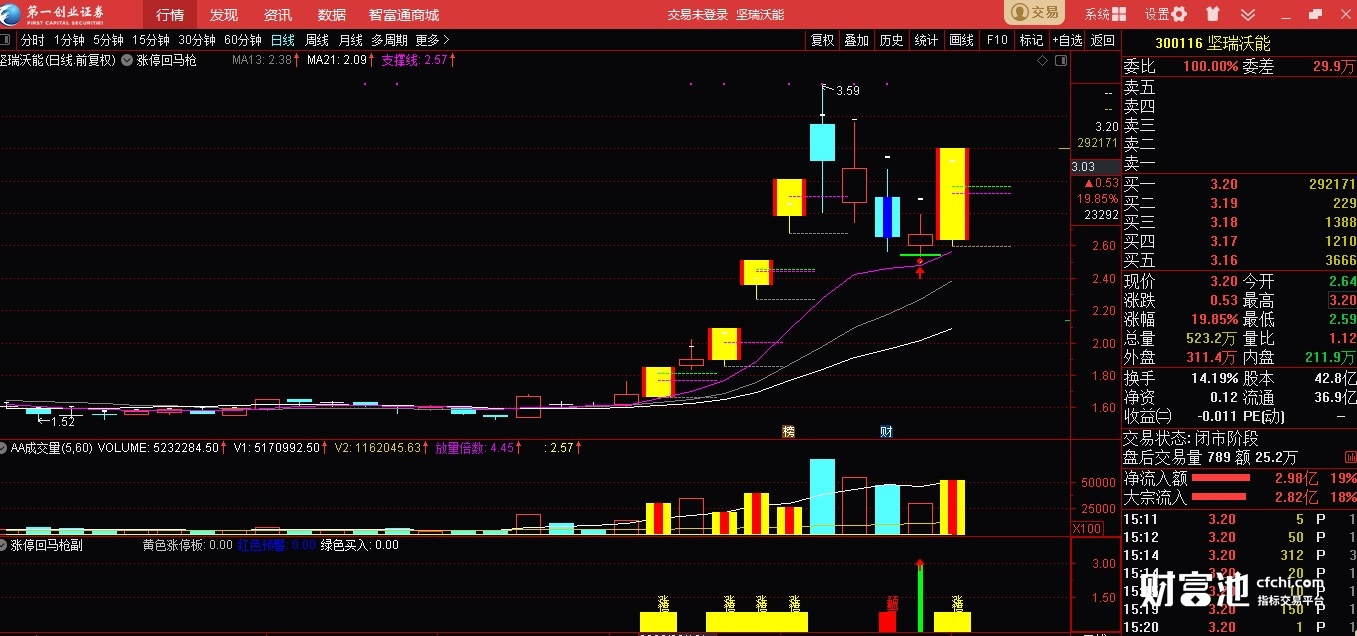Screen dimensions: 1357x636
Task: Click the diamond icon above chart
Action: click(x=1042, y=61)
